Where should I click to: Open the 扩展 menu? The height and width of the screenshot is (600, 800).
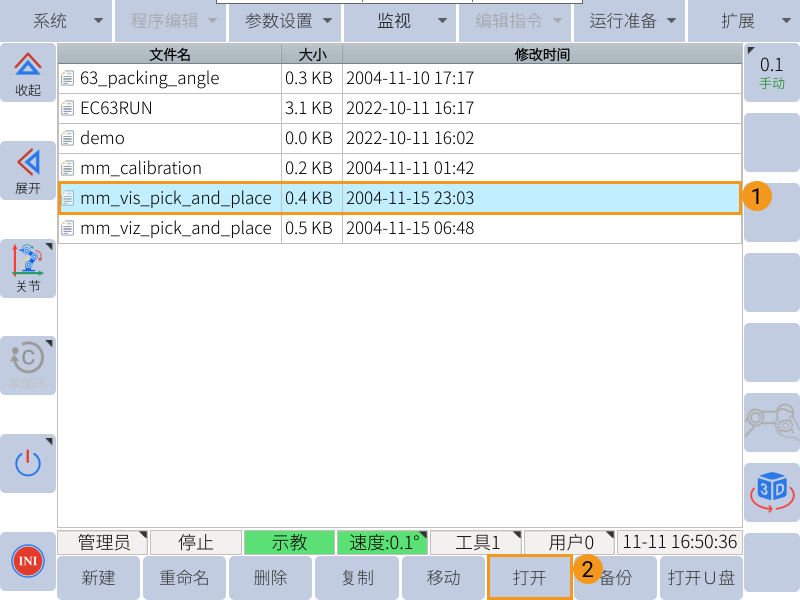click(x=744, y=21)
